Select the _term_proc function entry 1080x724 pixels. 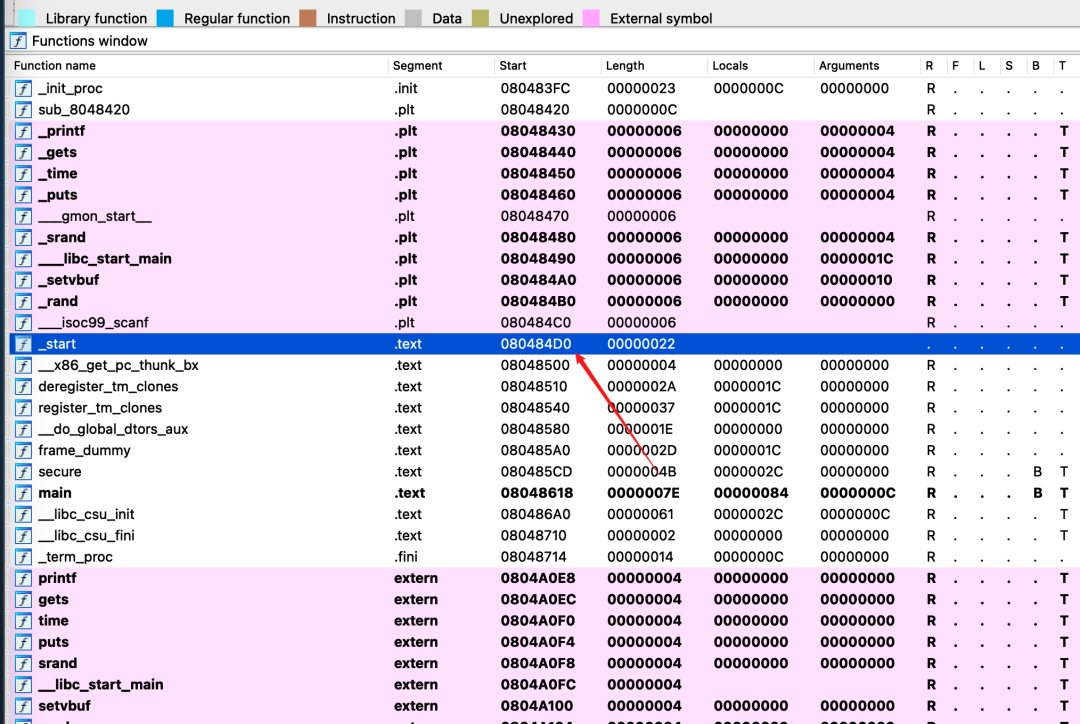[x=75, y=557]
